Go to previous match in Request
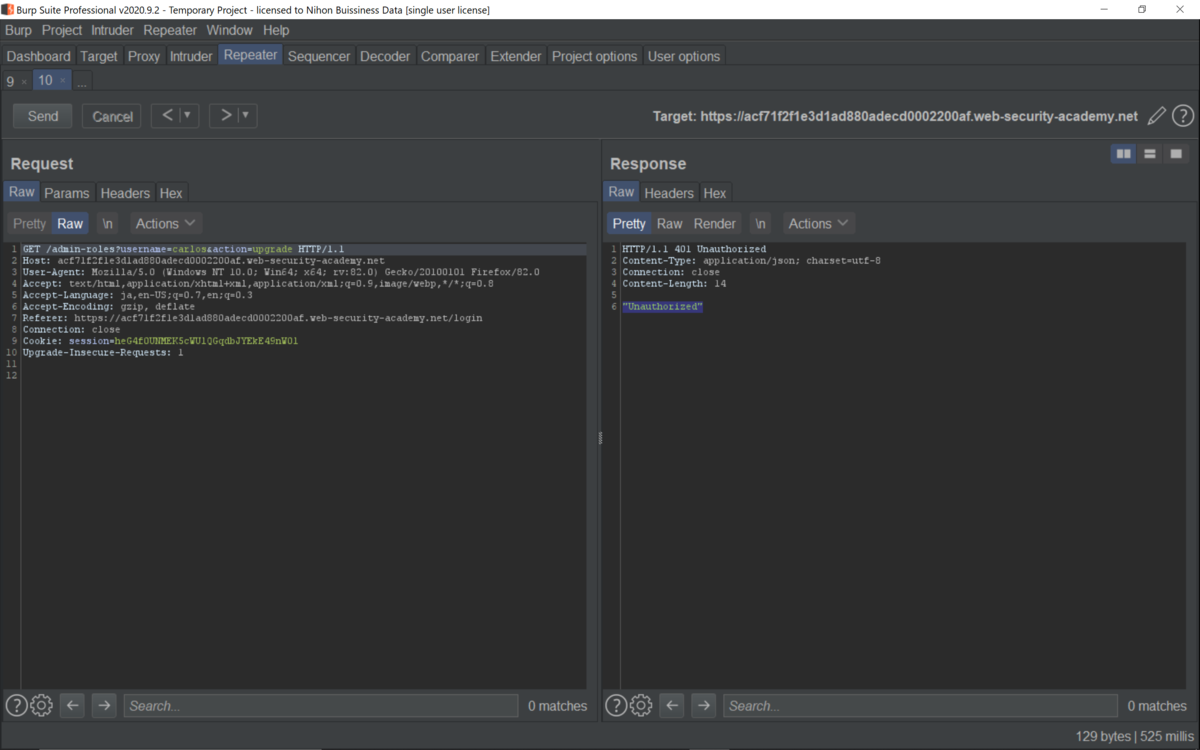This screenshot has height=750, width=1200. [72, 705]
